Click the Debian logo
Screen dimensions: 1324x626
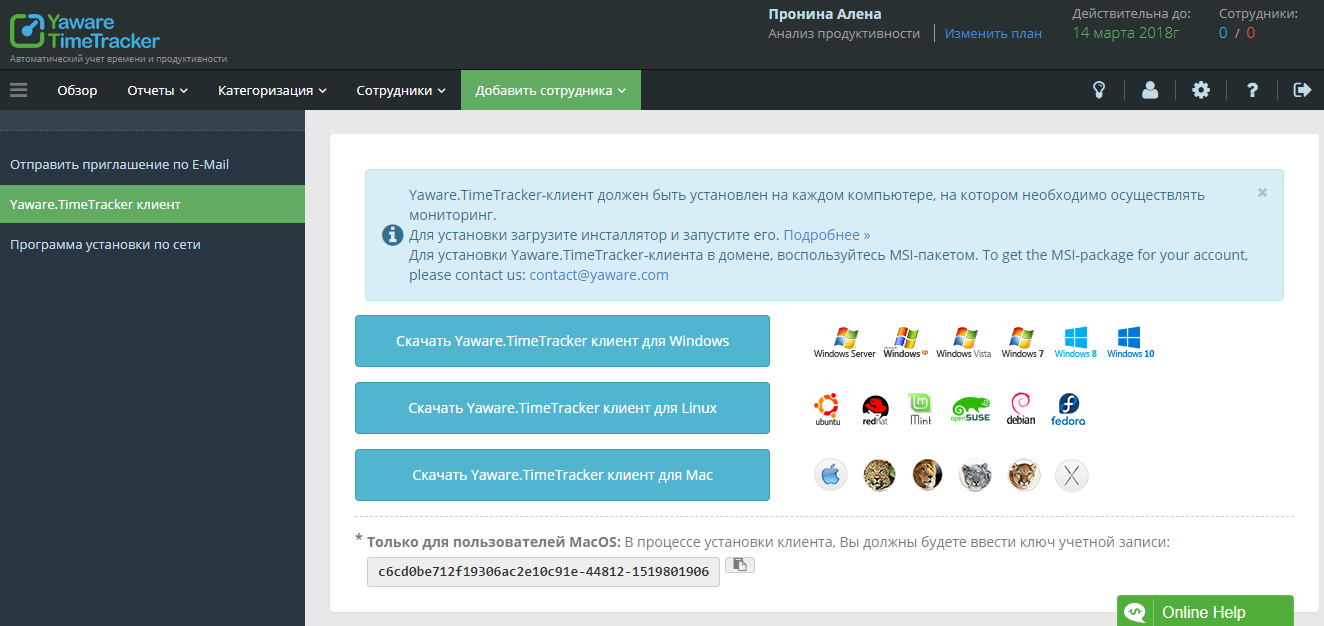(1021, 409)
